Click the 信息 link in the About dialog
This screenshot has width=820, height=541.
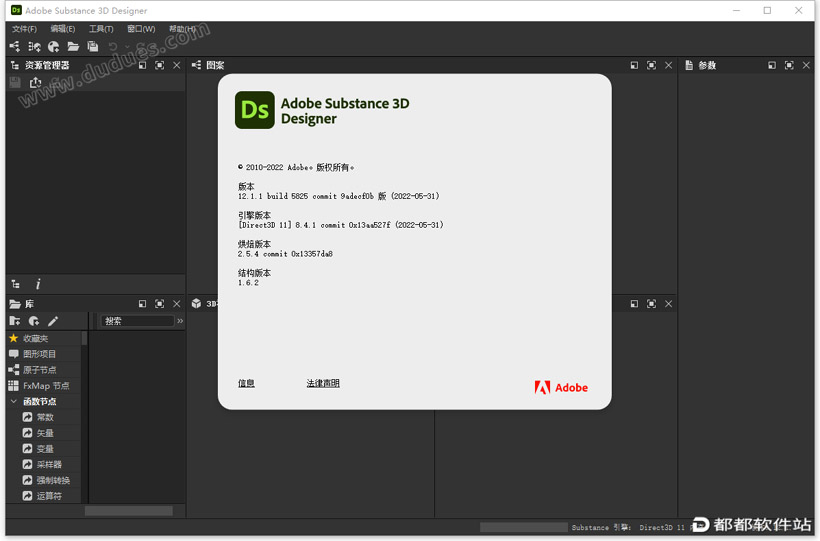pyautogui.click(x=246, y=383)
